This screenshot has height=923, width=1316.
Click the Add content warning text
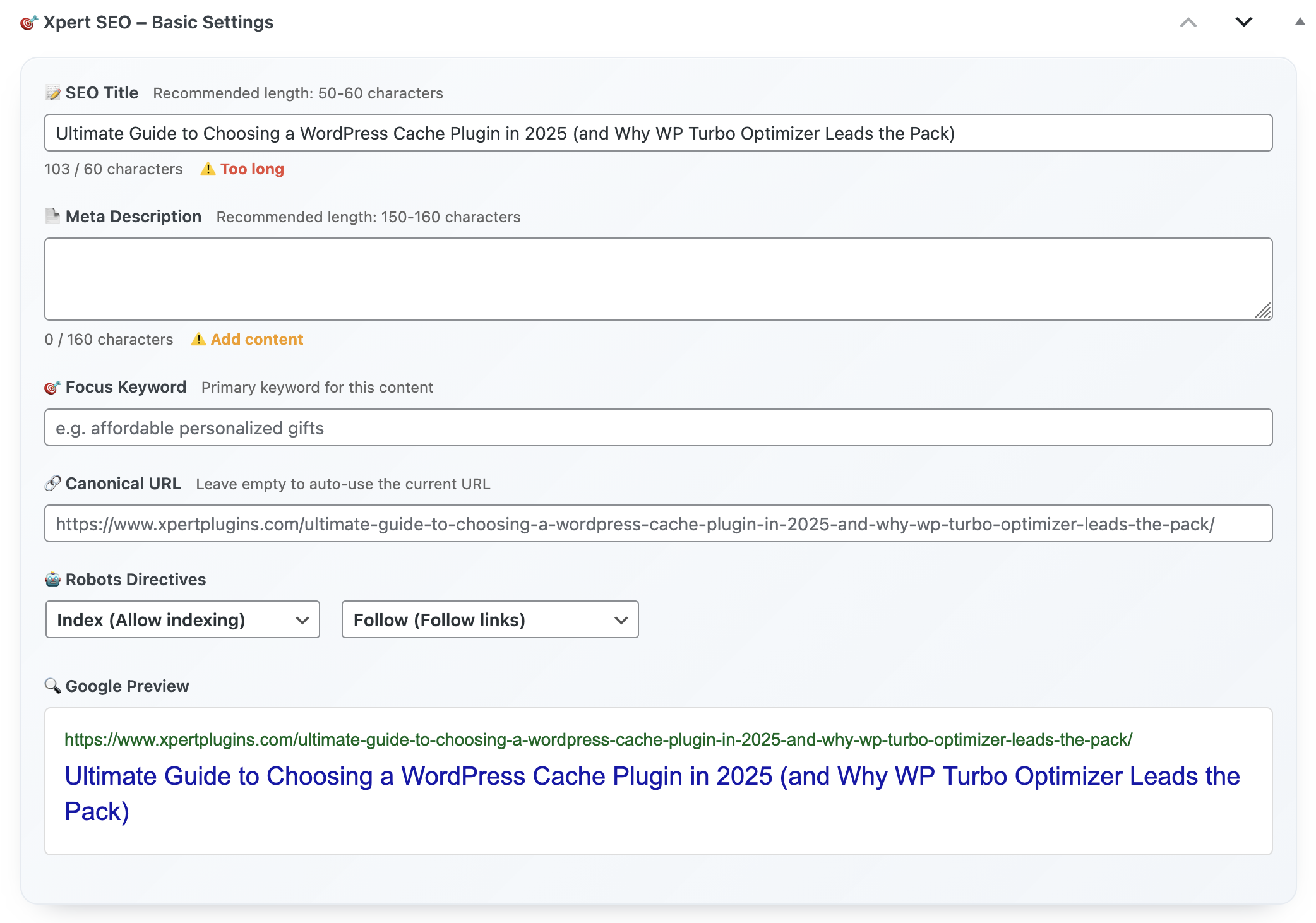(x=257, y=340)
